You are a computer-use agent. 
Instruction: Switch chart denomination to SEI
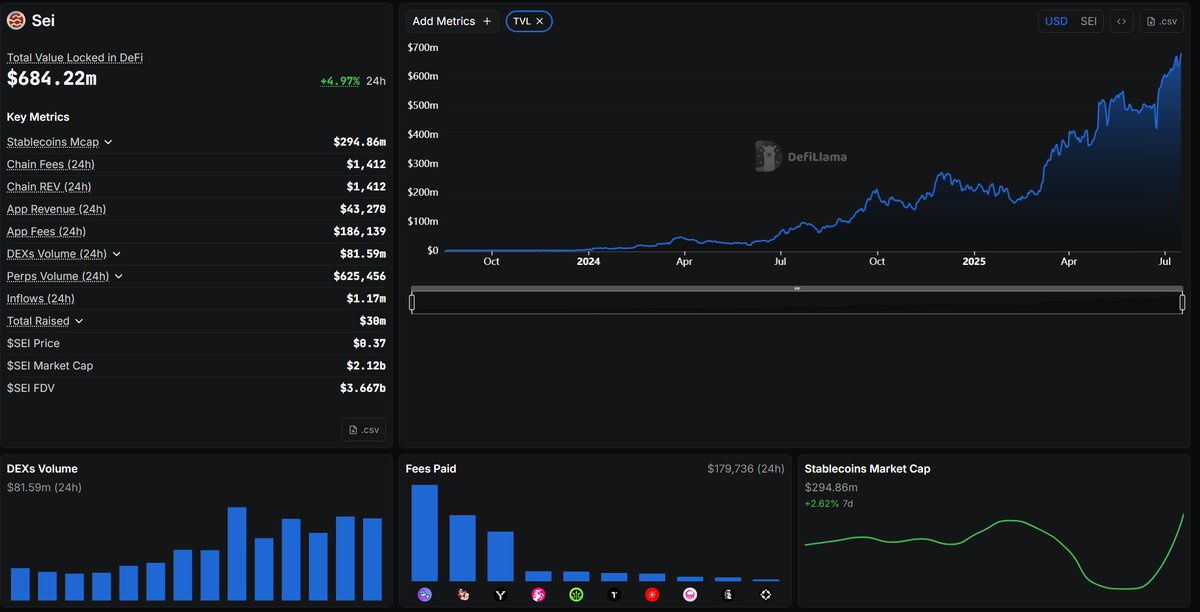(x=1088, y=21)
